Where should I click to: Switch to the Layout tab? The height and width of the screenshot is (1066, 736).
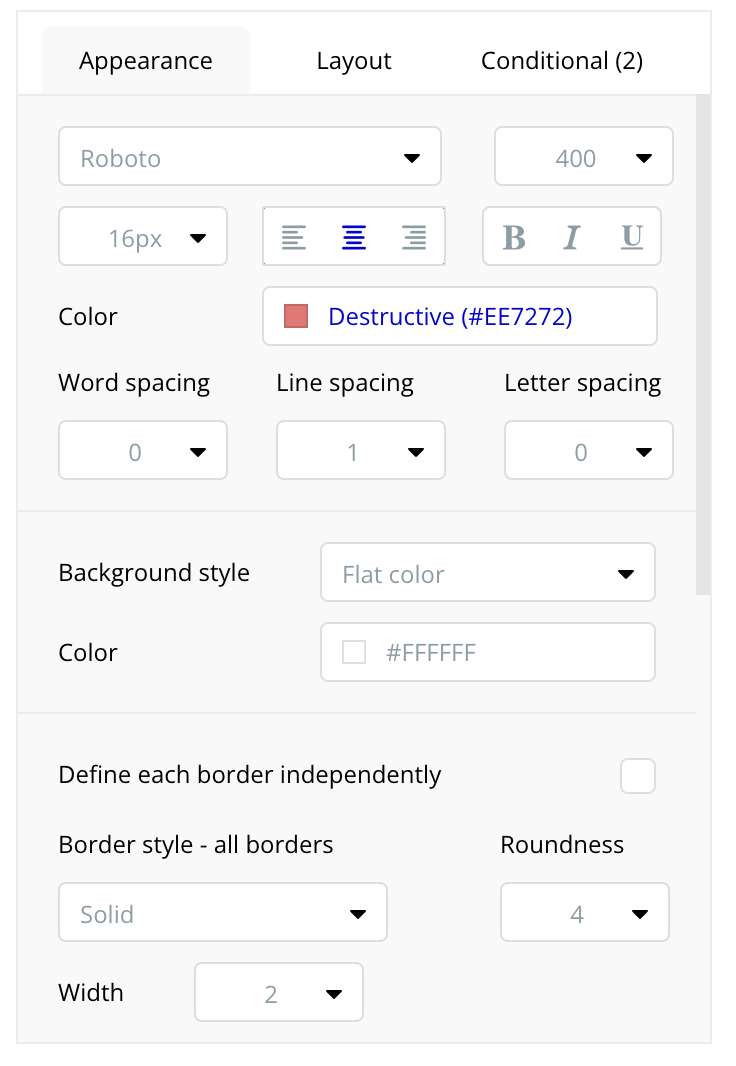tap(354, 61)
